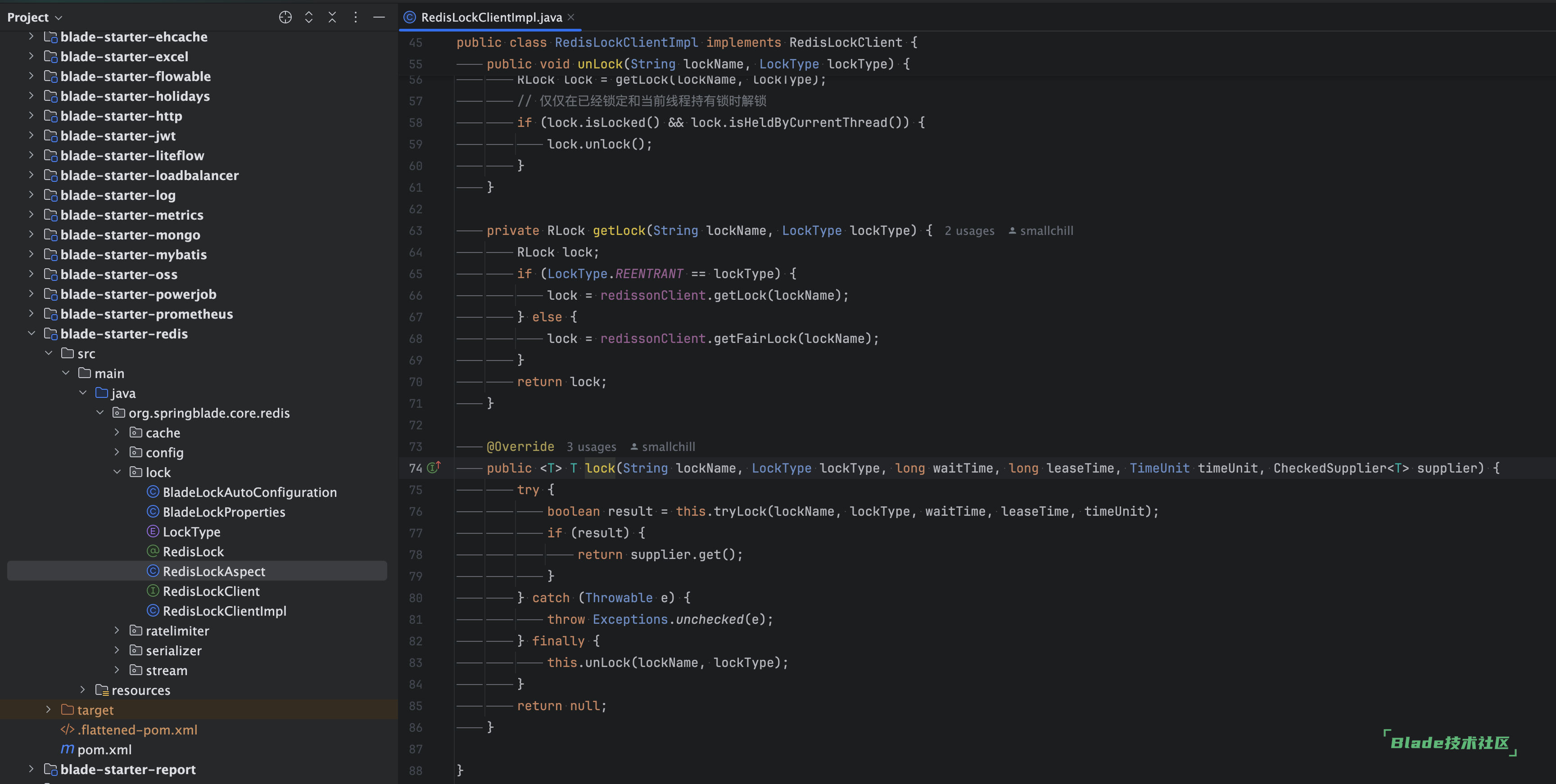Expand the blade-starter-mybatis module
The image size is (1556, 784).
32,254
